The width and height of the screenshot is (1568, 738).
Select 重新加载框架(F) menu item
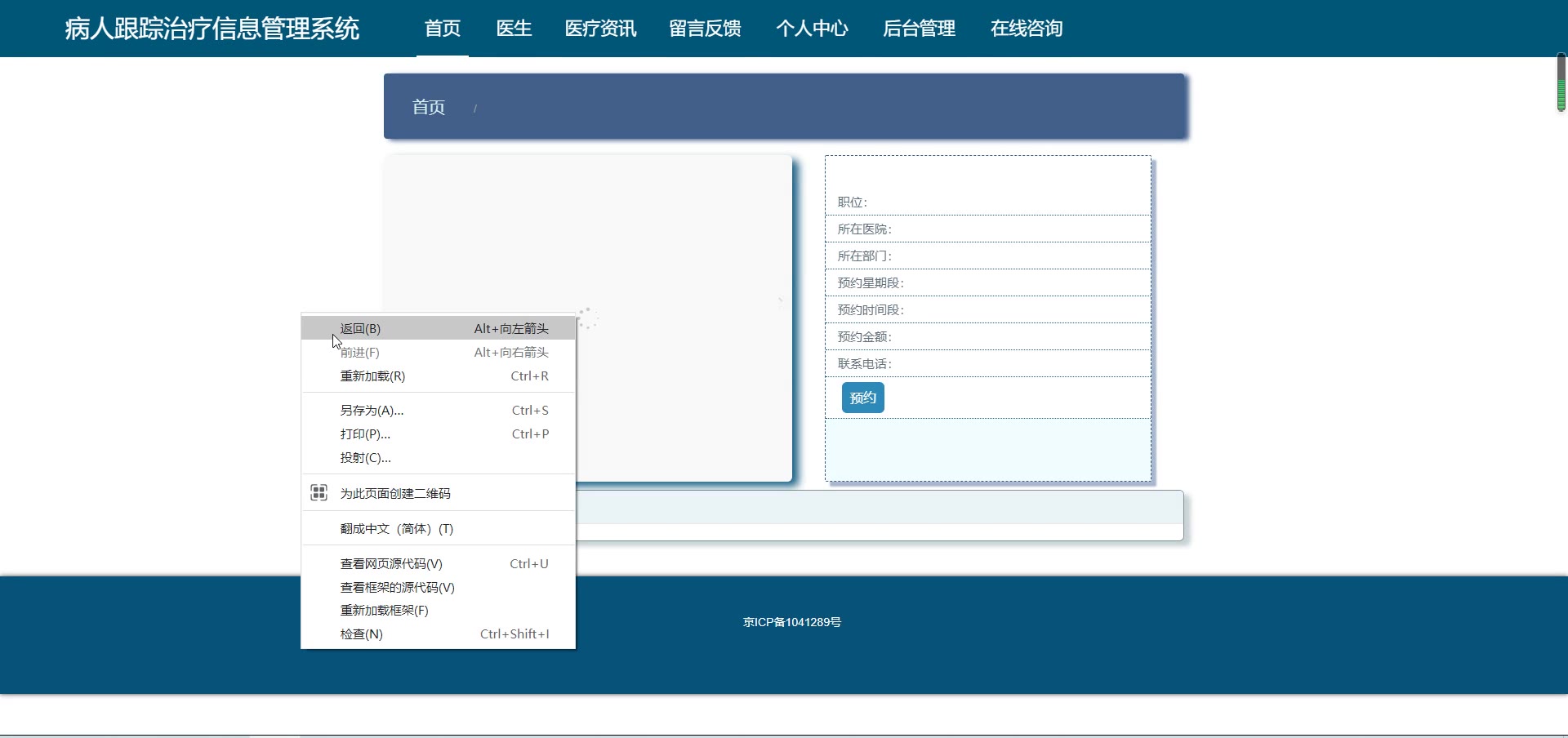tap(384, 611)
